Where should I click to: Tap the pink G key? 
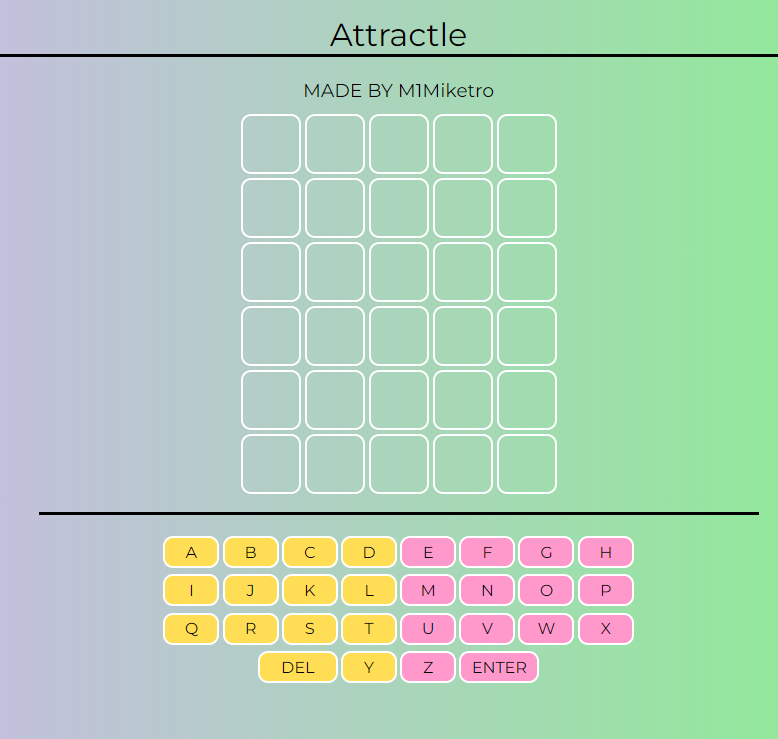(546, 552)
